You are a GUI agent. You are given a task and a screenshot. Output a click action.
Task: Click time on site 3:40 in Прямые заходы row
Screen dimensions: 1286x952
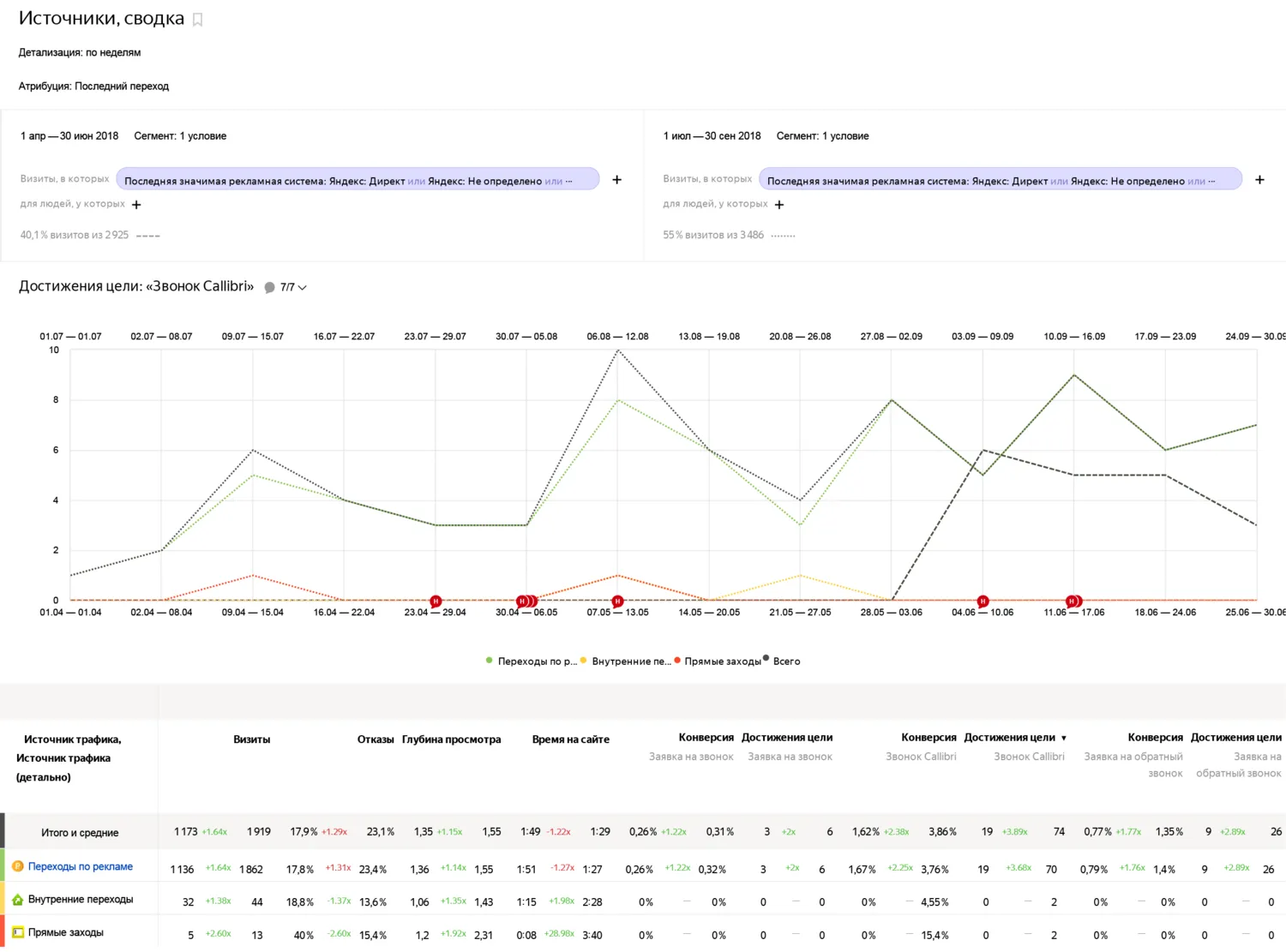click(x=592, y=936)
